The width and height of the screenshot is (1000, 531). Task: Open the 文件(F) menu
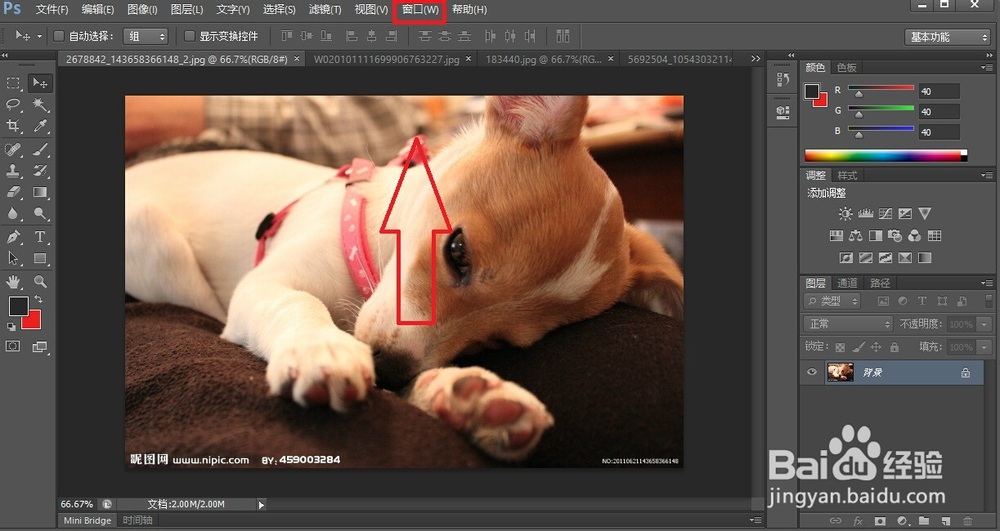coord(52,10)
